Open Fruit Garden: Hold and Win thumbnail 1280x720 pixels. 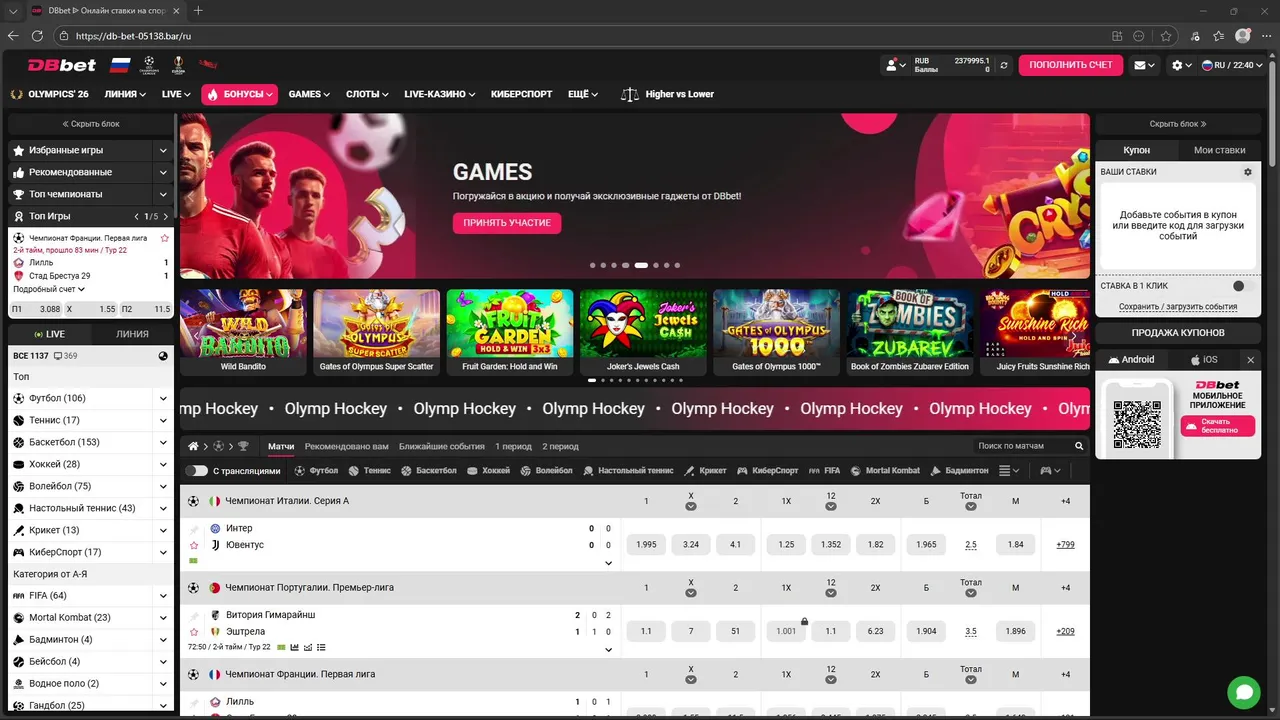[510, 332]
